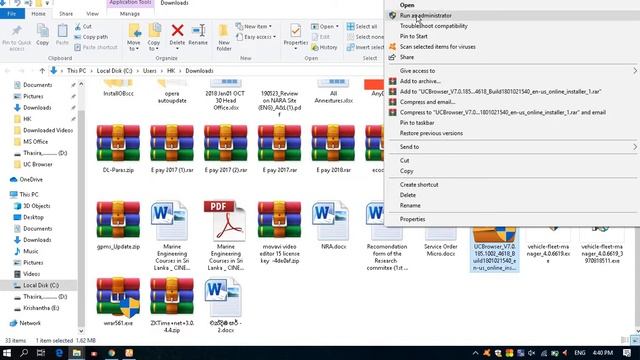Screen dimensions: 640x360
Task: Expand the Send to submenu
Action: tap(512, 147)
